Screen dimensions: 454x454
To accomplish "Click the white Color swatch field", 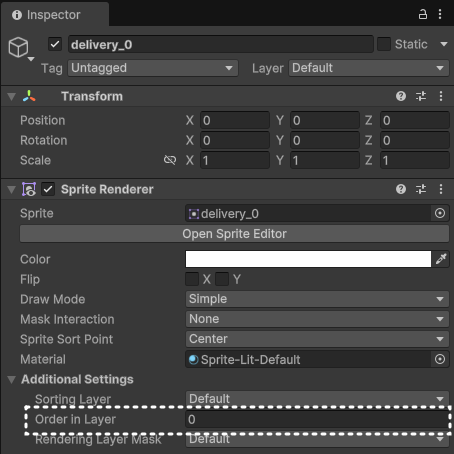I will (308, 259).
